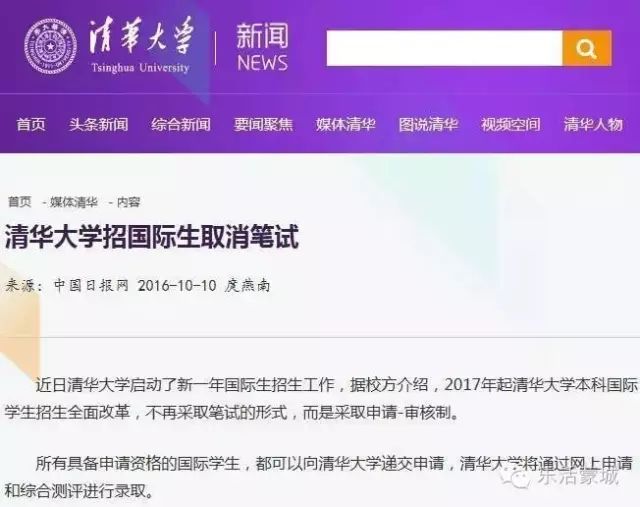640x507 pixels.
Task: Click the 媒体清华 breadcrumb link
Action: pyautogui.click(x=74, y=202)
